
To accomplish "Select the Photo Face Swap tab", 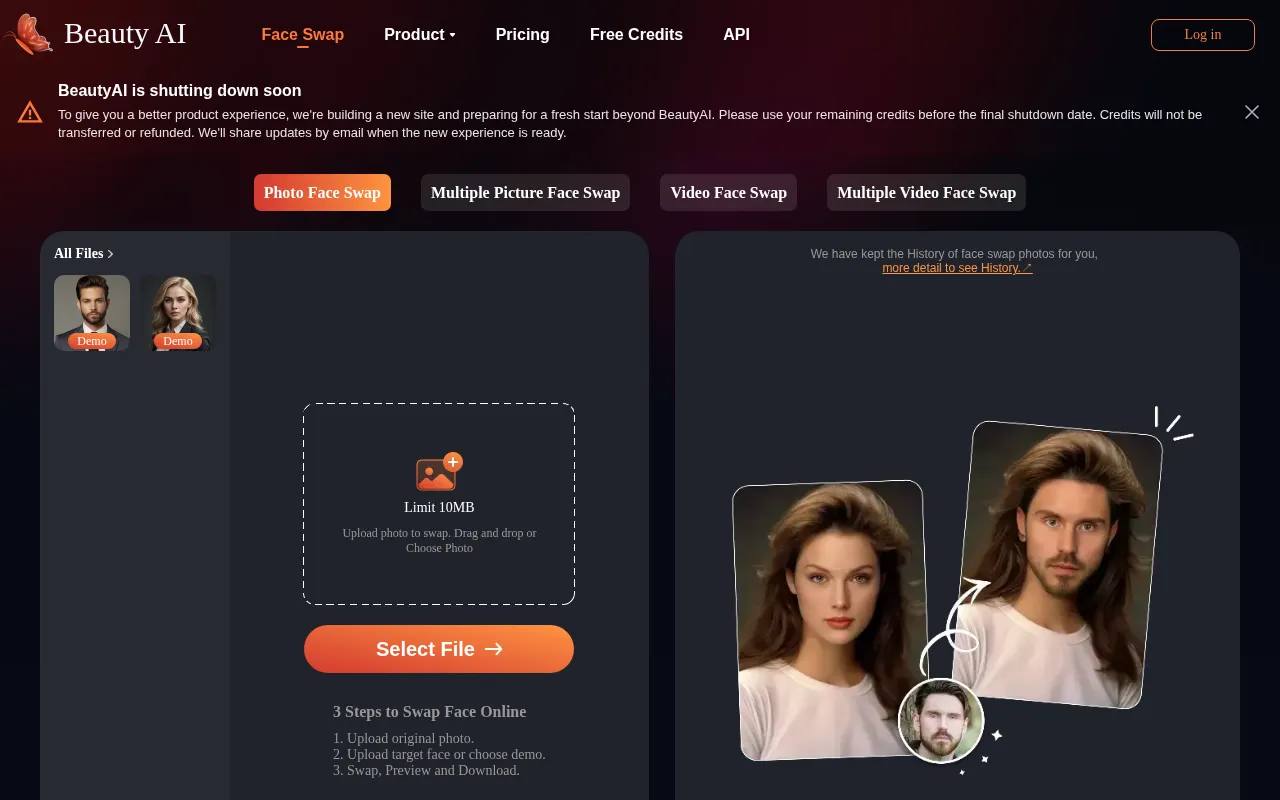I will 322,193.
